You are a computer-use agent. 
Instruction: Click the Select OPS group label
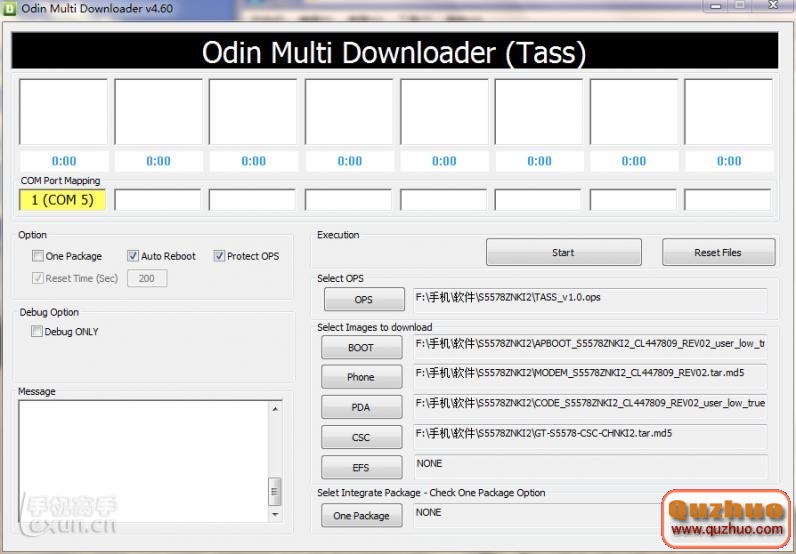point(340,278)
